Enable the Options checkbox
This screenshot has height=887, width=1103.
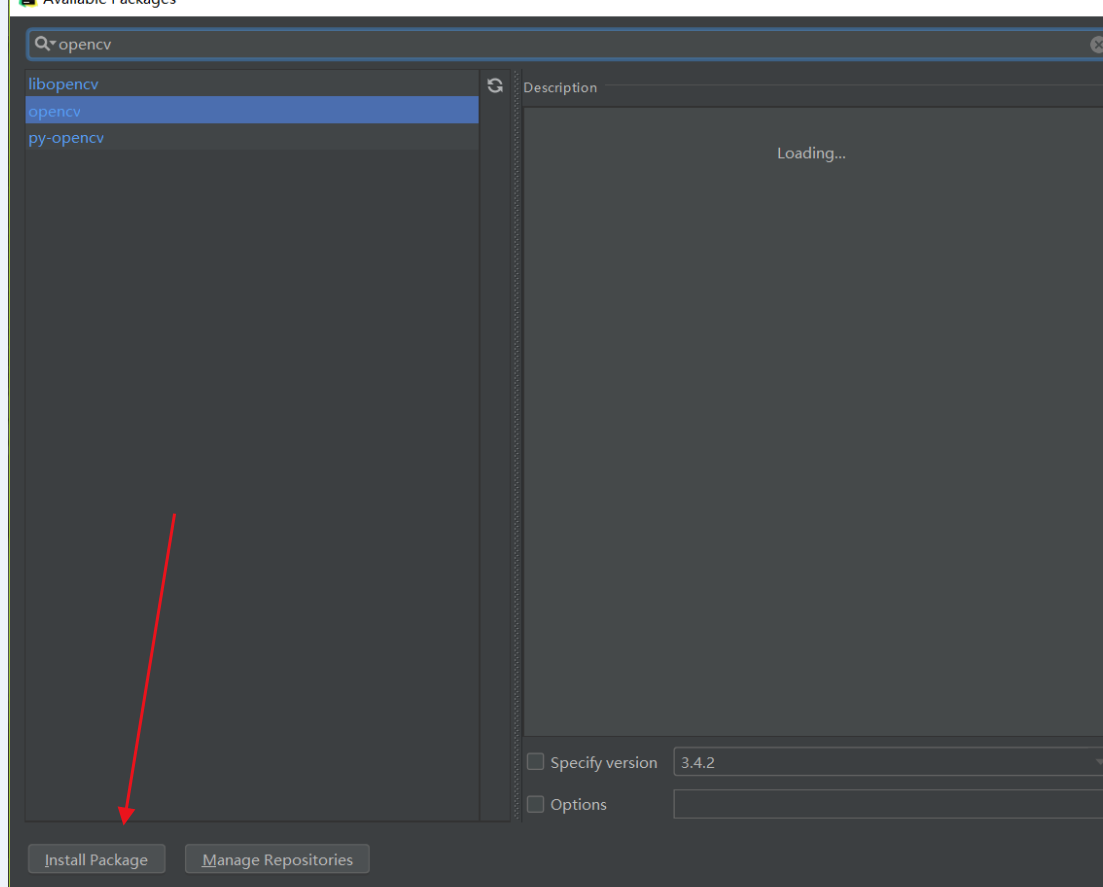(x=535, y=804)
